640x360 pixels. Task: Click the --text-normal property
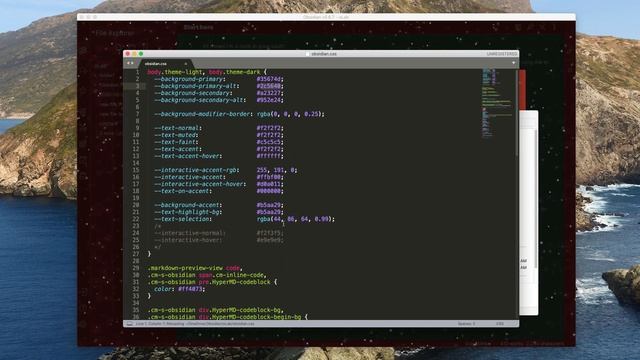(176, 128)
